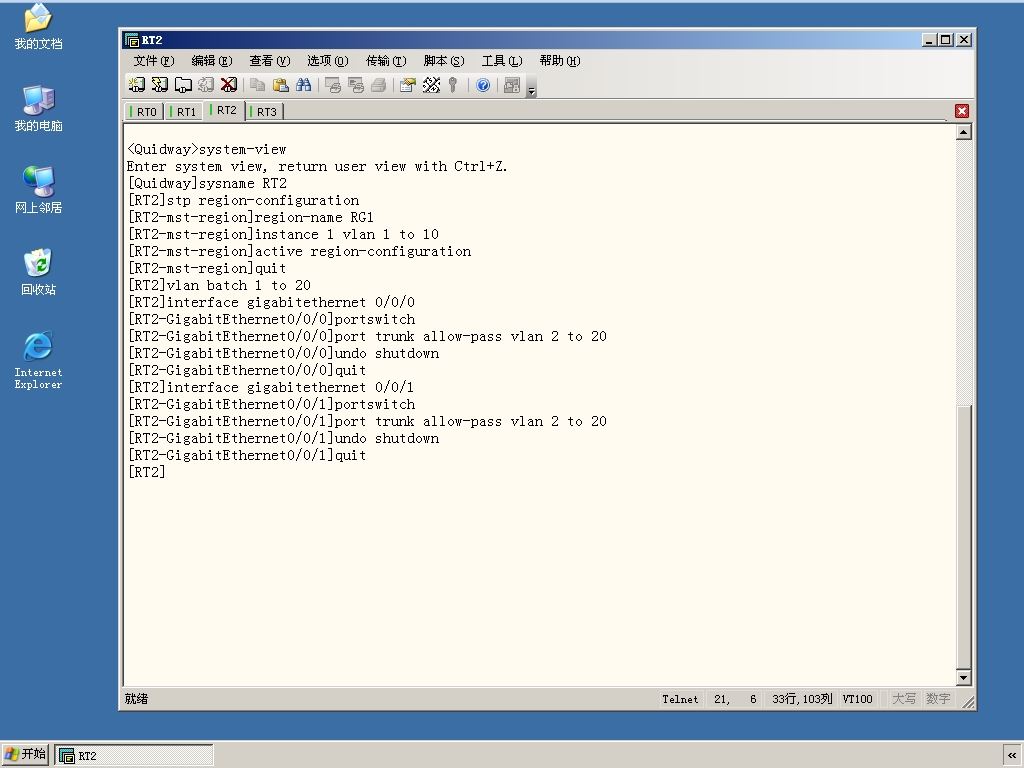Select the 网上邻居 desktop icon
Screen dimensions: 1024x768
point(39,191)
